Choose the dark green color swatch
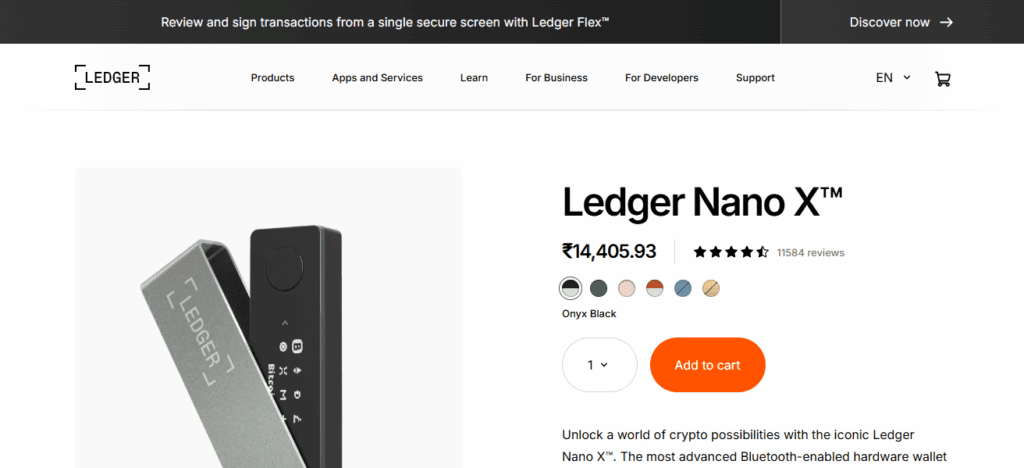Screen dimensions: 1024x468 [599, 289]
